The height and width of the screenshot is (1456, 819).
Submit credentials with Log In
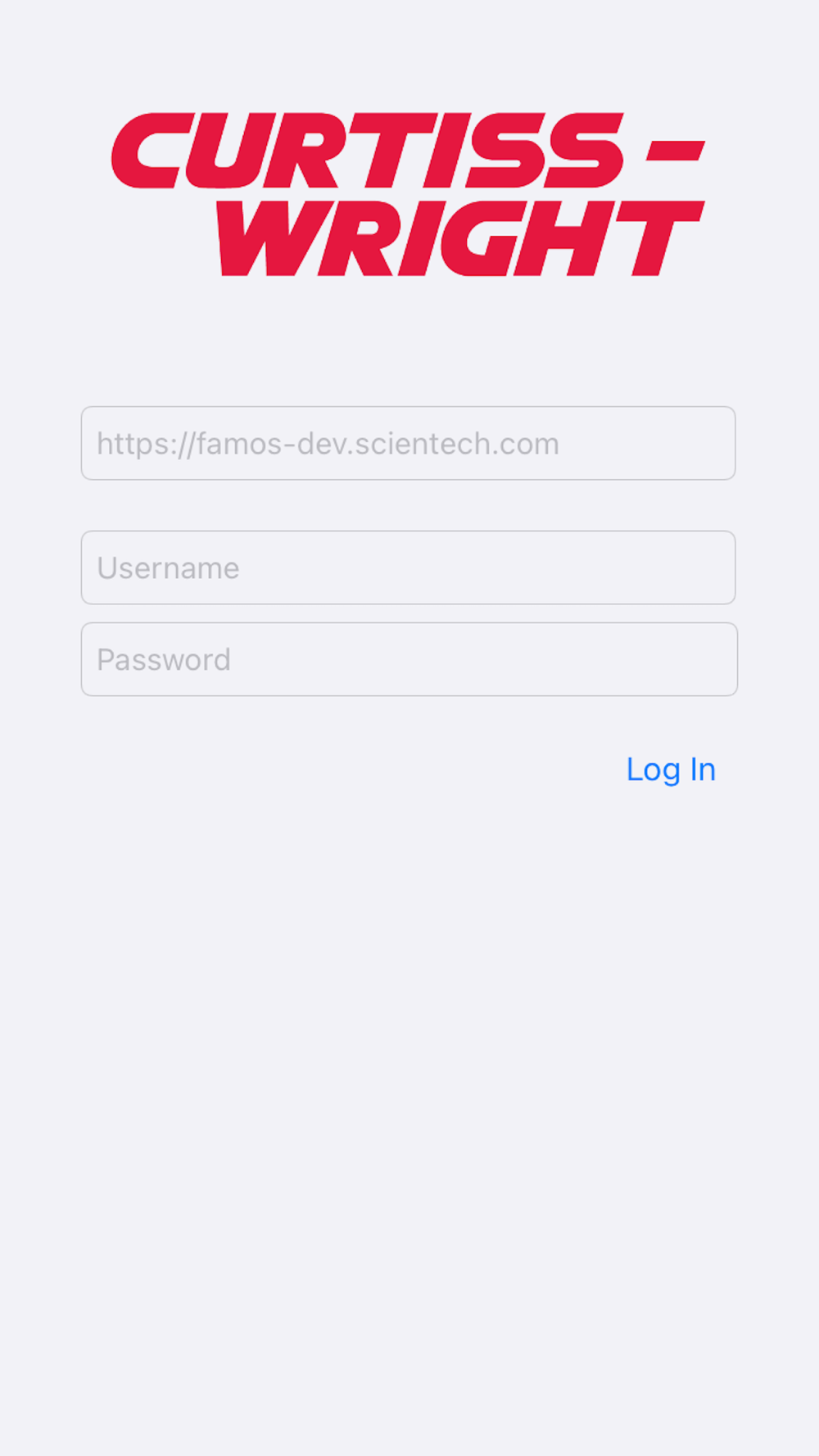click(671, 770)
